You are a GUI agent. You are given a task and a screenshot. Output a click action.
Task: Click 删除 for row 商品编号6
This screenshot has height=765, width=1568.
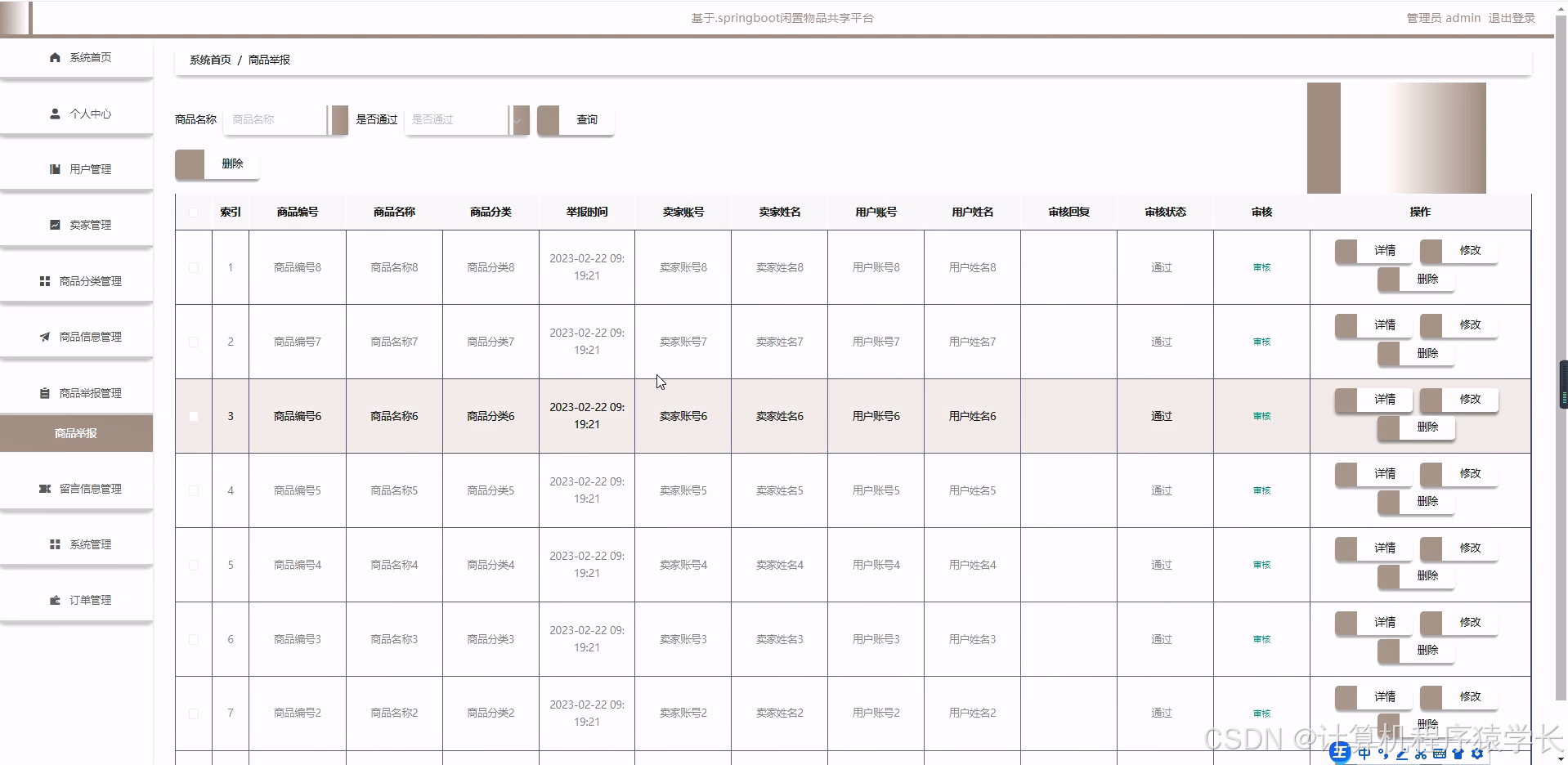click(1416, 427)
